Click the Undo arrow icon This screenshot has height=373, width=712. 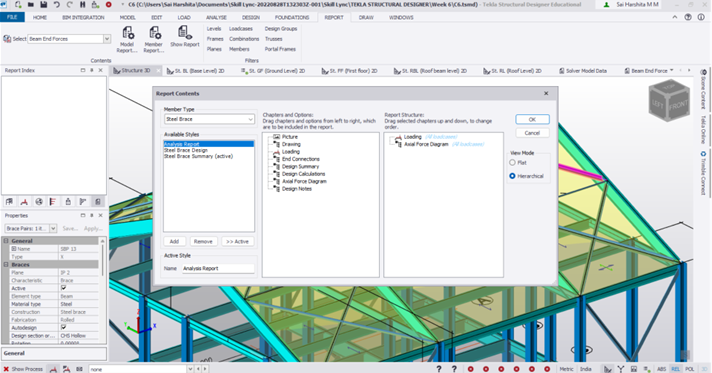click(57, 5)
